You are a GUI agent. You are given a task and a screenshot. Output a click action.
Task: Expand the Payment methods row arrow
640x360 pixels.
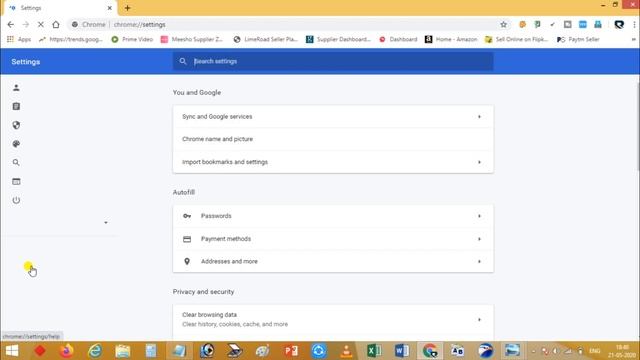479,239
